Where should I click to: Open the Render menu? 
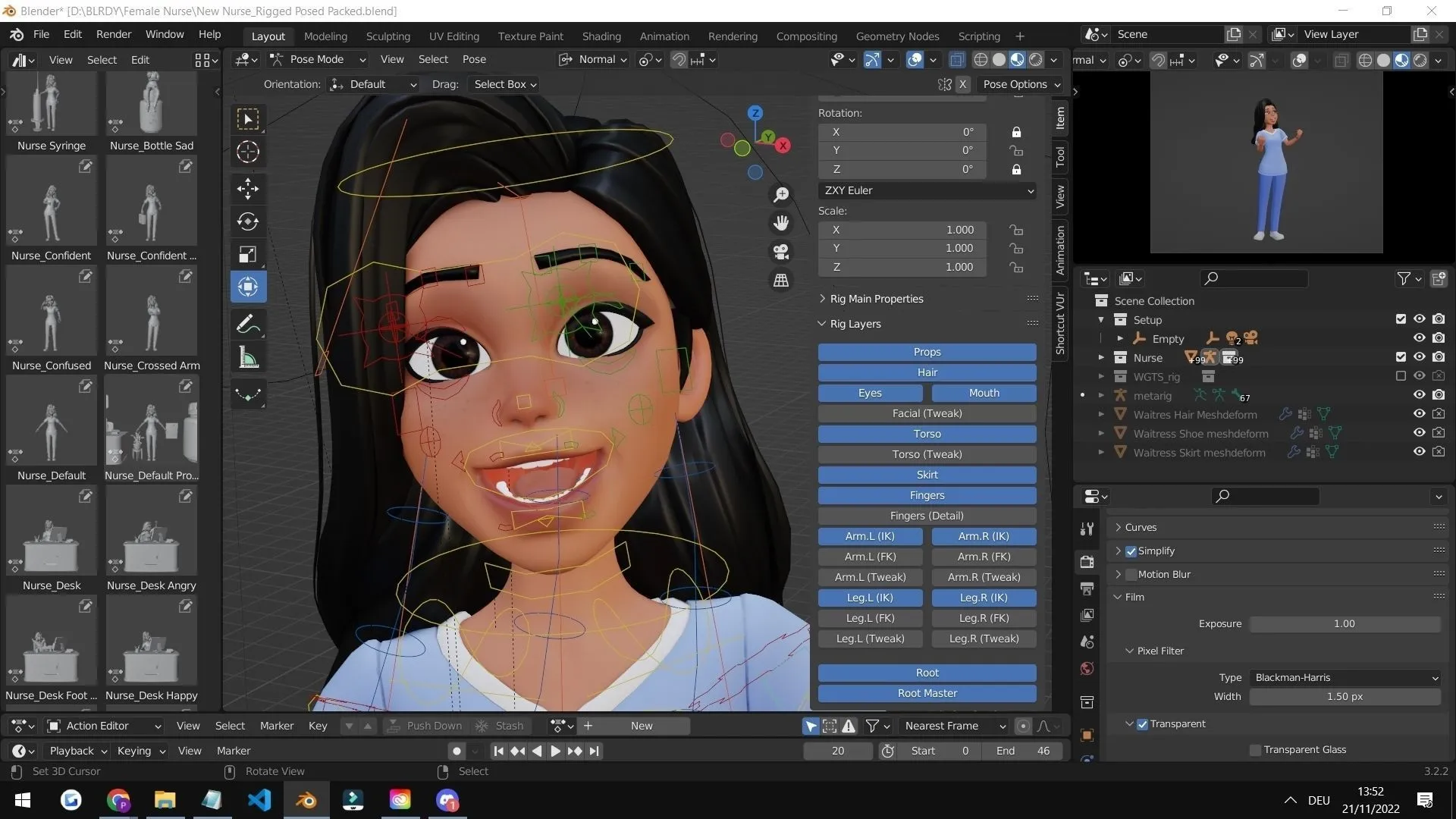113,33
